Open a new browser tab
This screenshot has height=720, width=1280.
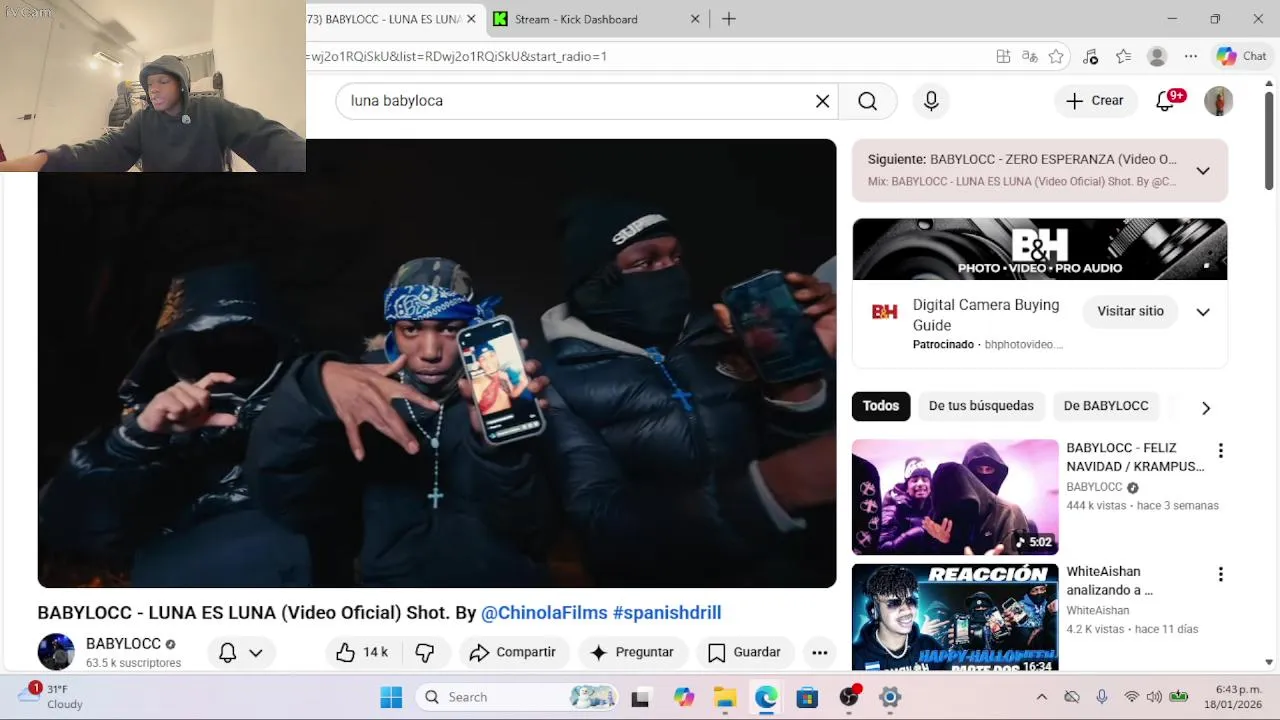click(x=729, y=19)
